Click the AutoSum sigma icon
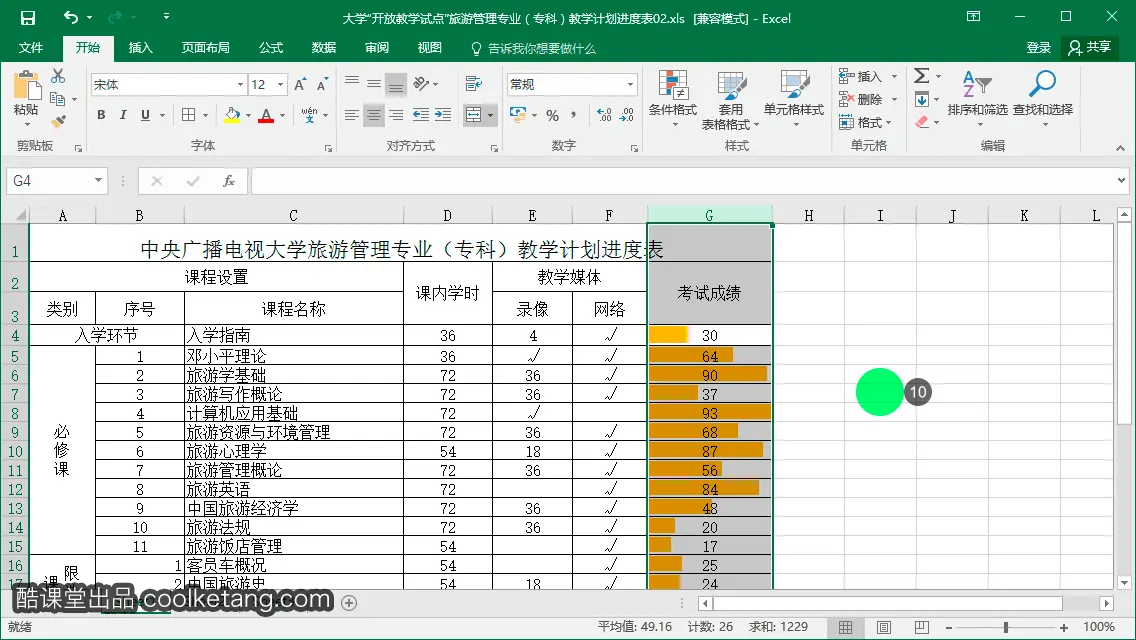 point(921,76)
